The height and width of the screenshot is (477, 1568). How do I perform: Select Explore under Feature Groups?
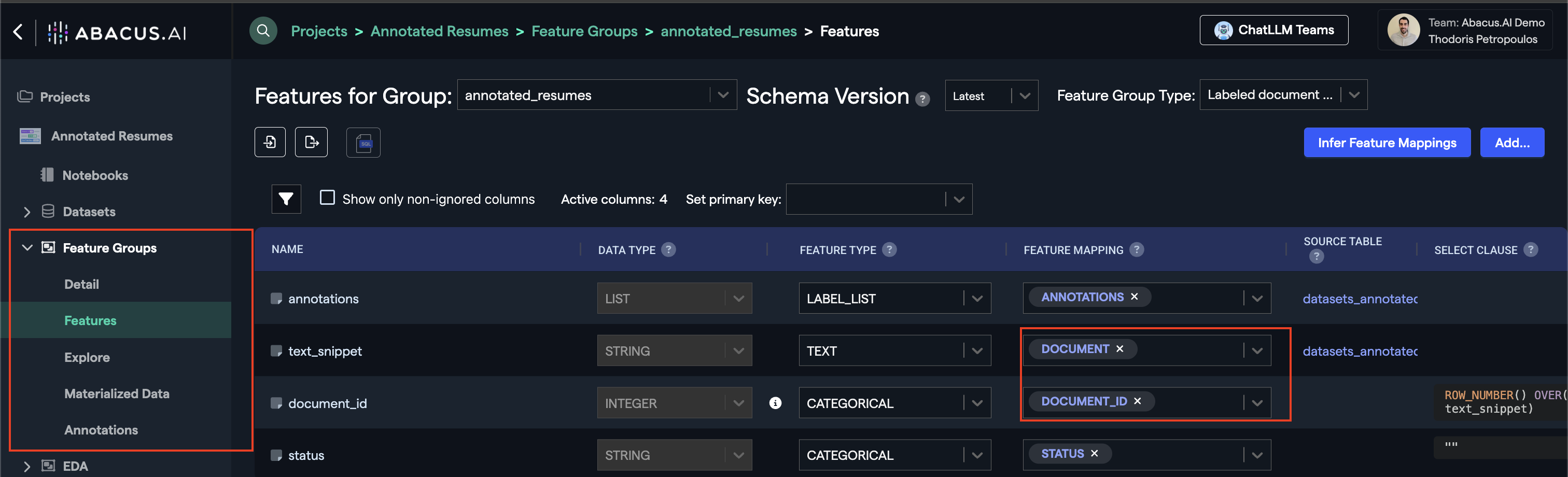coord(87,357)
